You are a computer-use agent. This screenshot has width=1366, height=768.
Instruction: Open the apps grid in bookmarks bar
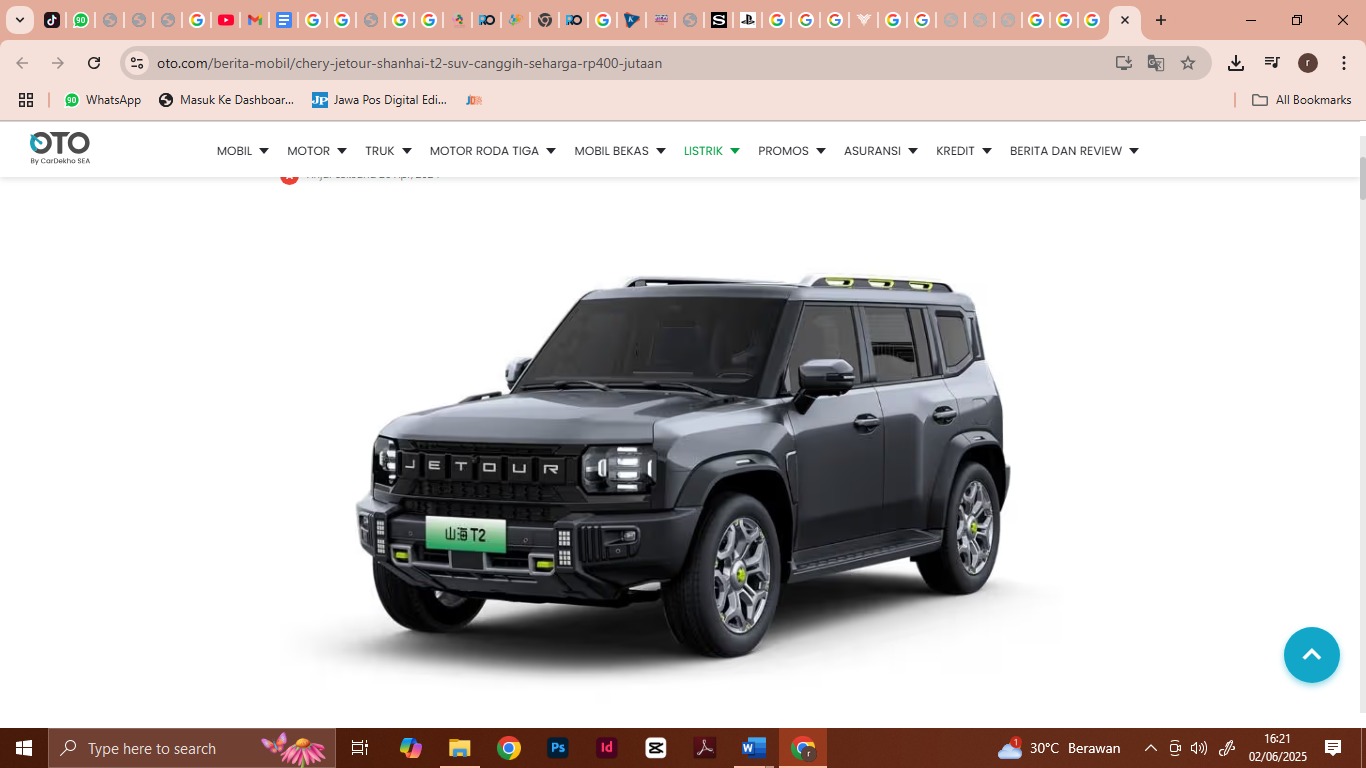[x=26, y=100]
